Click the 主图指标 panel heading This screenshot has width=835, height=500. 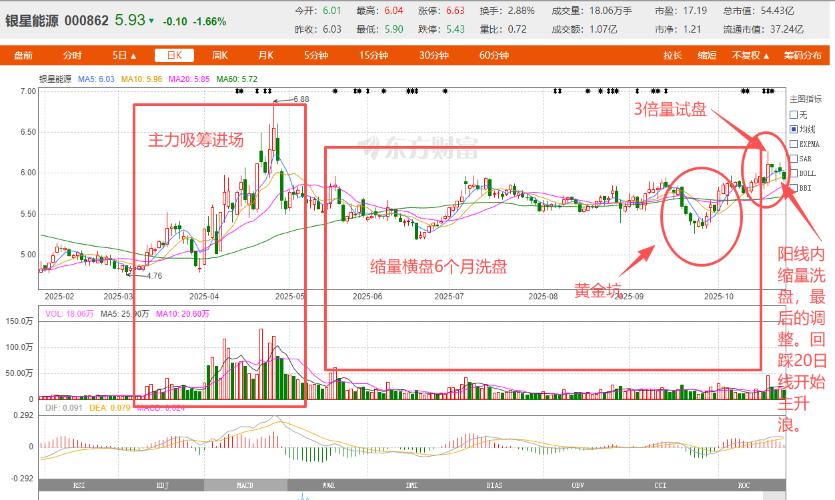[x=806, y=99]
